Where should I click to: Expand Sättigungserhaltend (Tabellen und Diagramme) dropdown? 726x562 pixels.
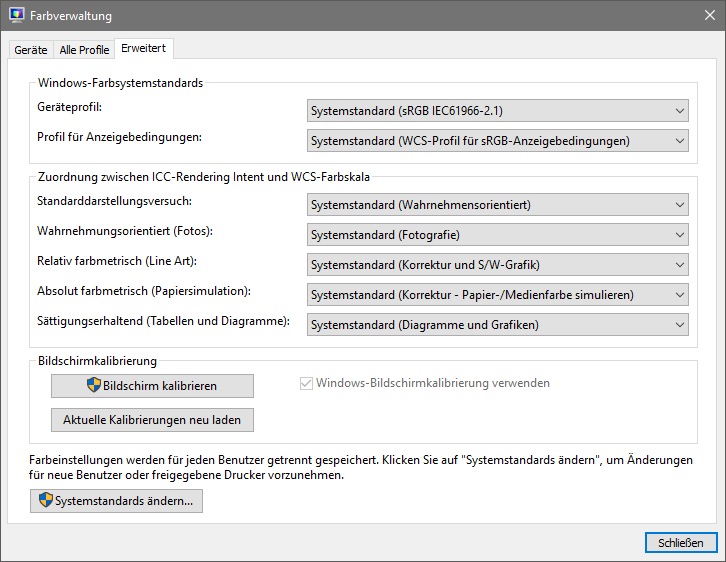click(x=498, y=325)
